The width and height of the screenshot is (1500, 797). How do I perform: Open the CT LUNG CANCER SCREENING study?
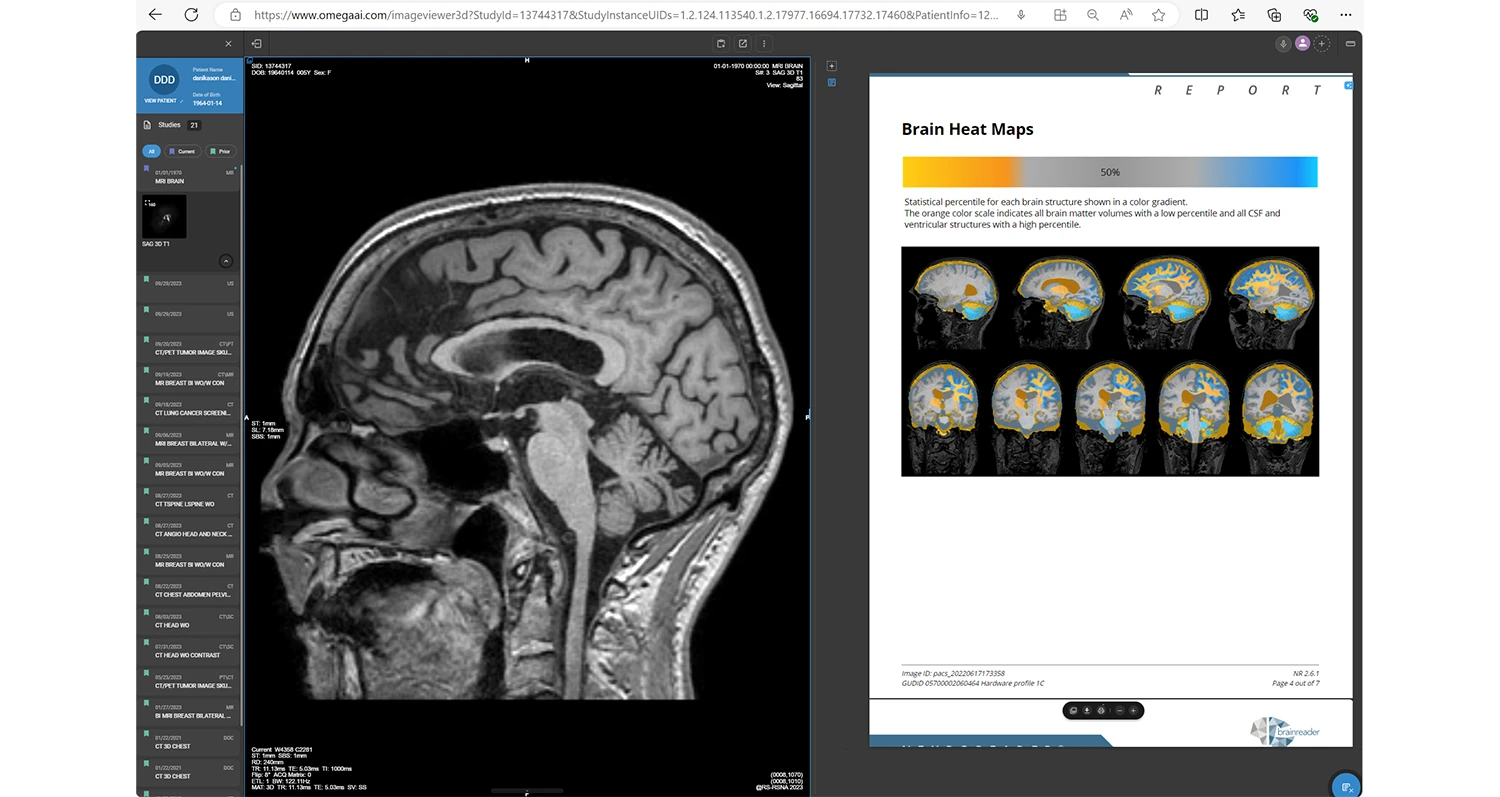(190, 409)
